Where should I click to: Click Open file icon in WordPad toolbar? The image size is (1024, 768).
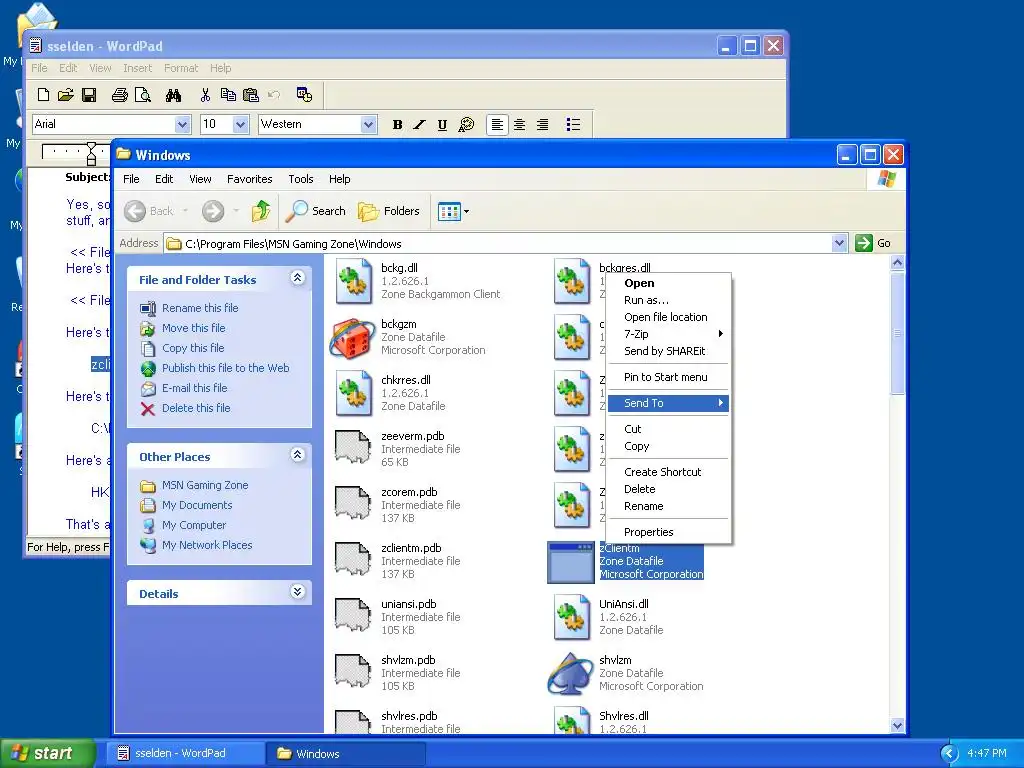tap(65, 95)
